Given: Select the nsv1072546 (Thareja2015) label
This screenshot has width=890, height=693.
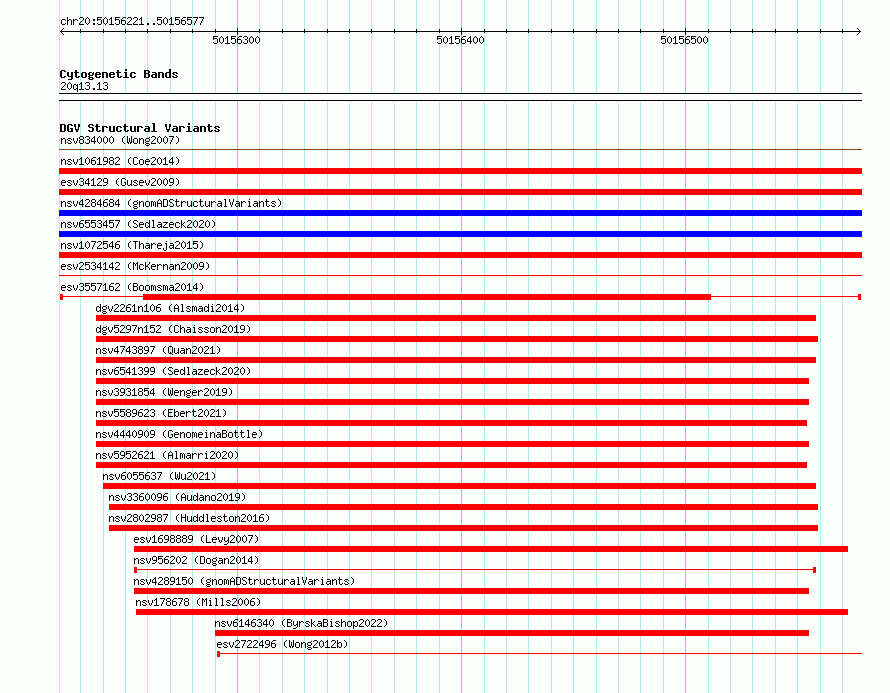Looking at the screenshot, I should point(132,245).
